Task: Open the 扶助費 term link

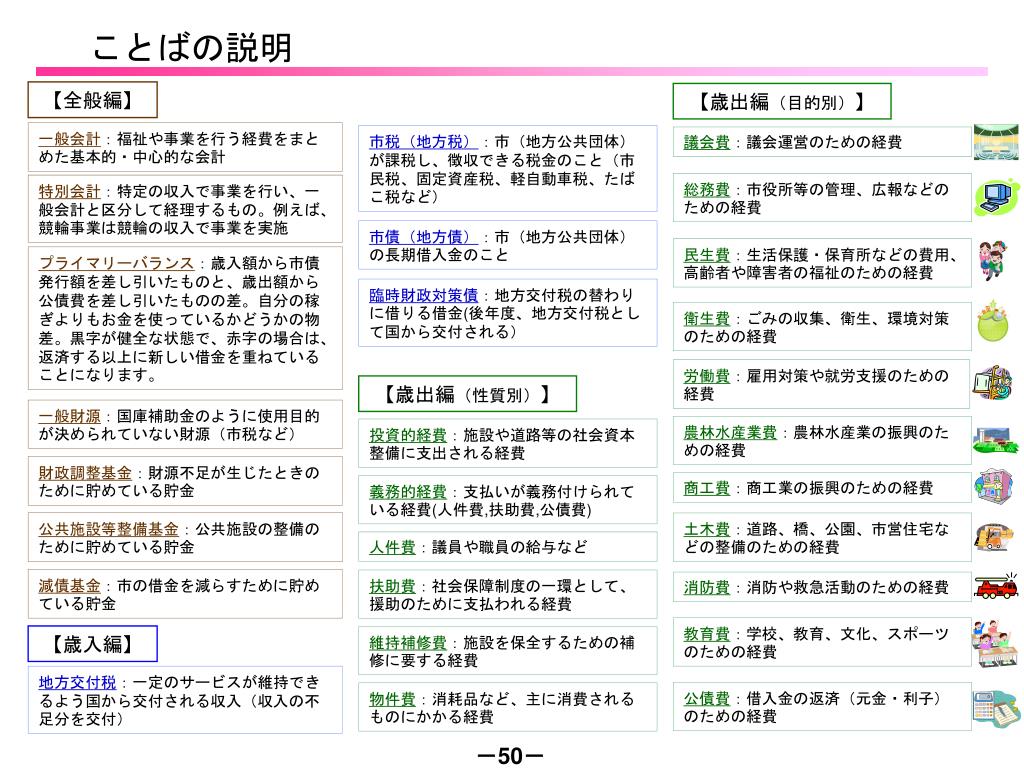Action: point(392,586)
